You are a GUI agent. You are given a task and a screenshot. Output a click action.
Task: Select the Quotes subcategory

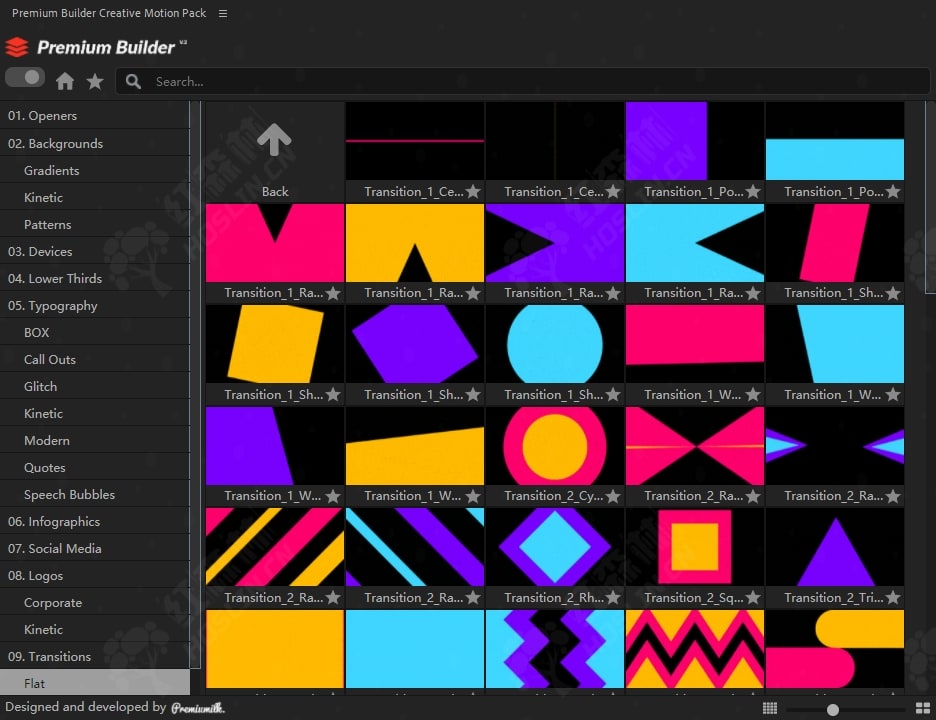pos(95,467)
